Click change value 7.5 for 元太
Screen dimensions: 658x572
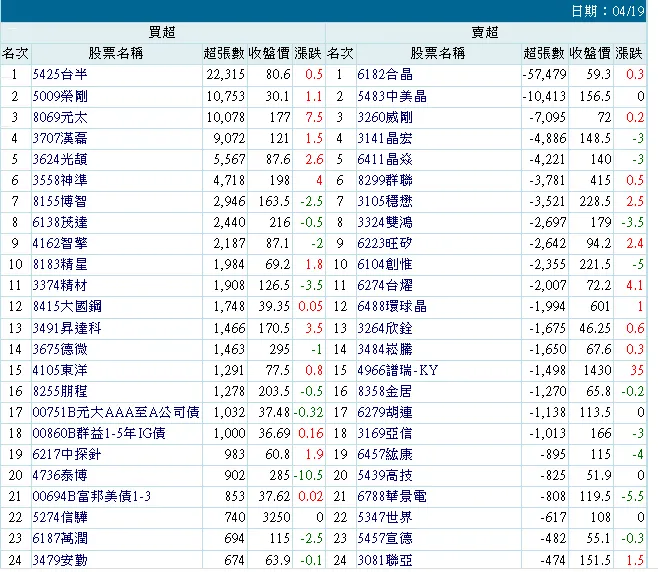pos(314,117)
